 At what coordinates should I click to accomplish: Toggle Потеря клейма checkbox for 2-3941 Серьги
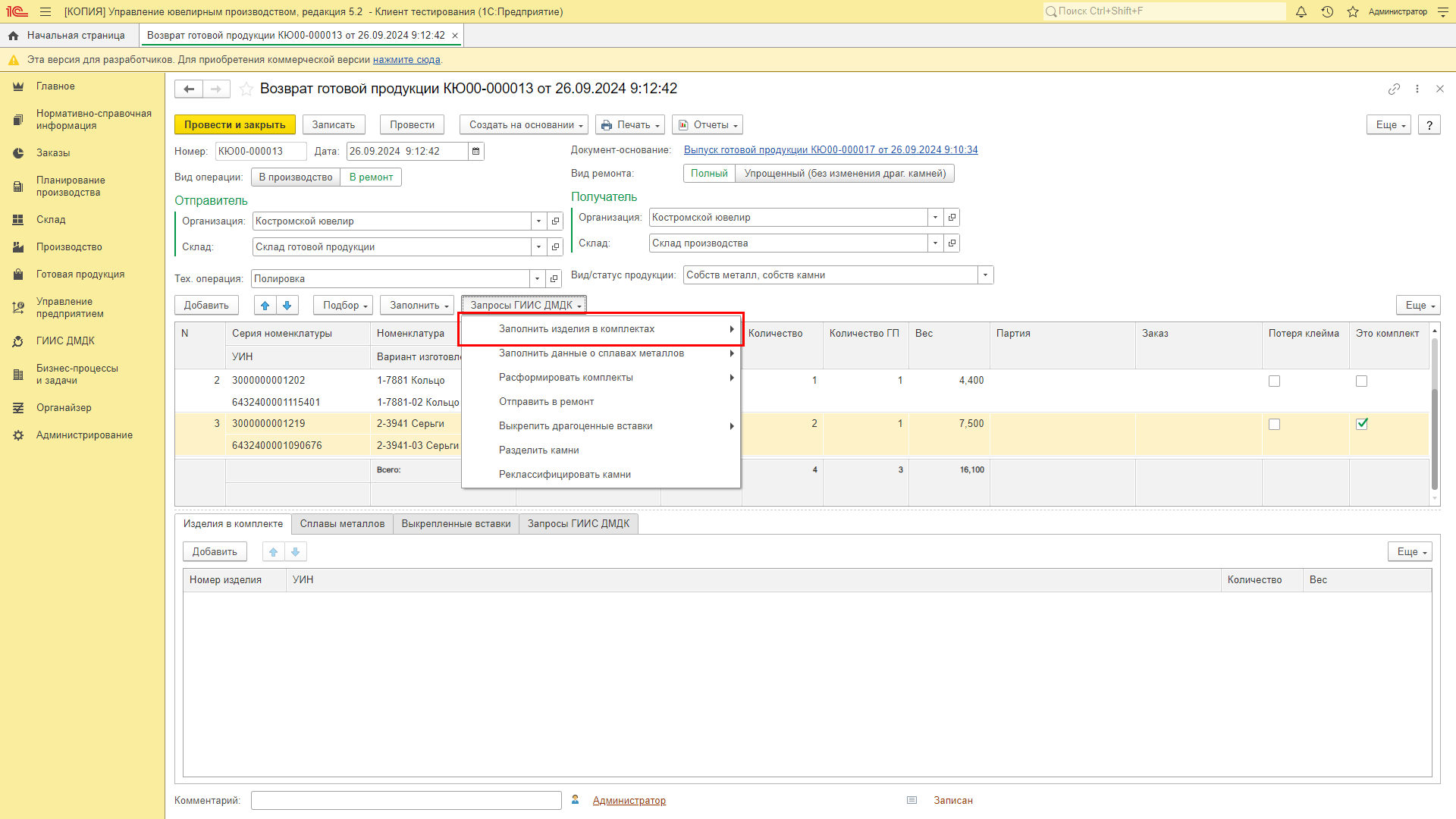(1274, 425)
